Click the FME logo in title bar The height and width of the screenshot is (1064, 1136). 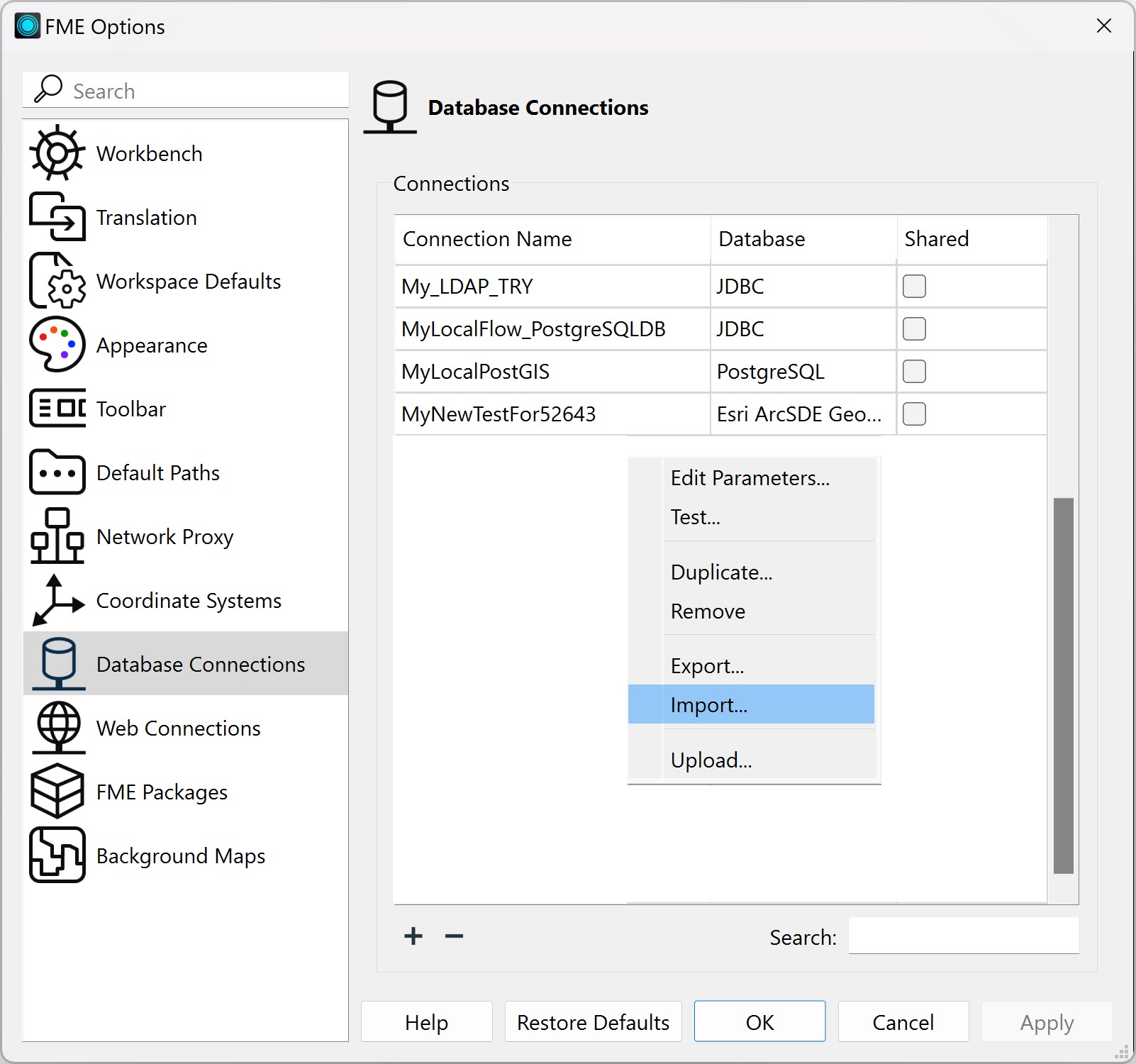click(28, 26)
